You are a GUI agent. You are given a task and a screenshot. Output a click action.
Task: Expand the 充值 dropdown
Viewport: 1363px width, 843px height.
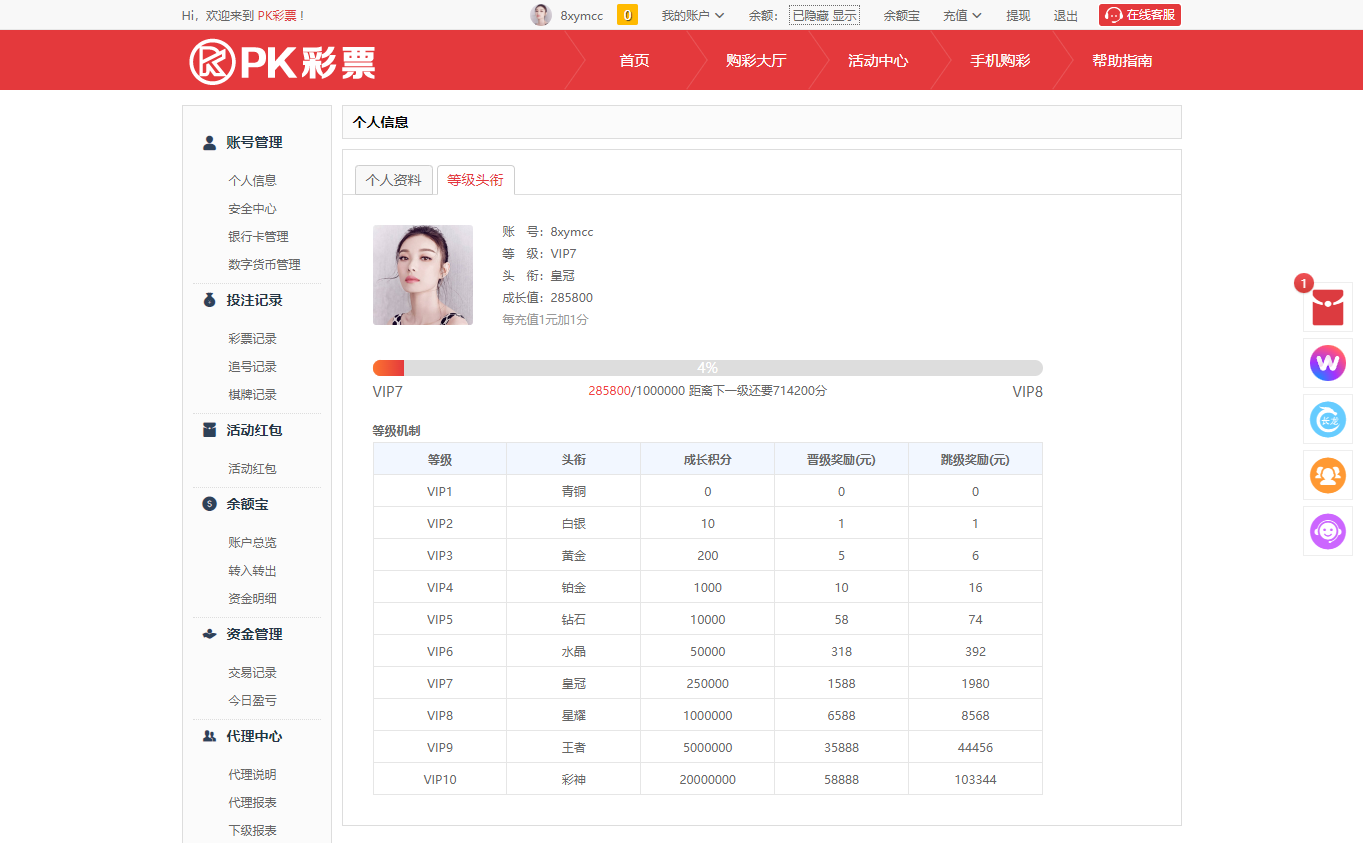[961, 16]
